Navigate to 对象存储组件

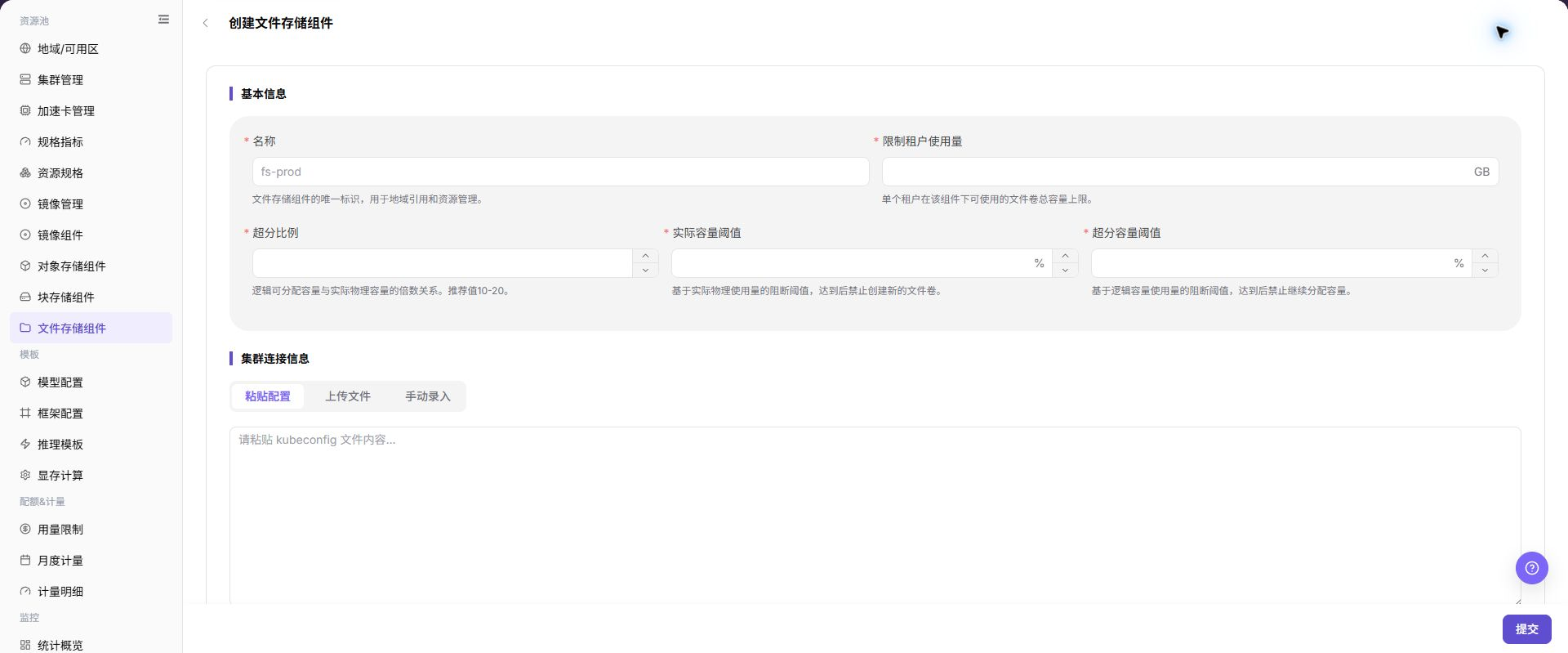point(91,266)
